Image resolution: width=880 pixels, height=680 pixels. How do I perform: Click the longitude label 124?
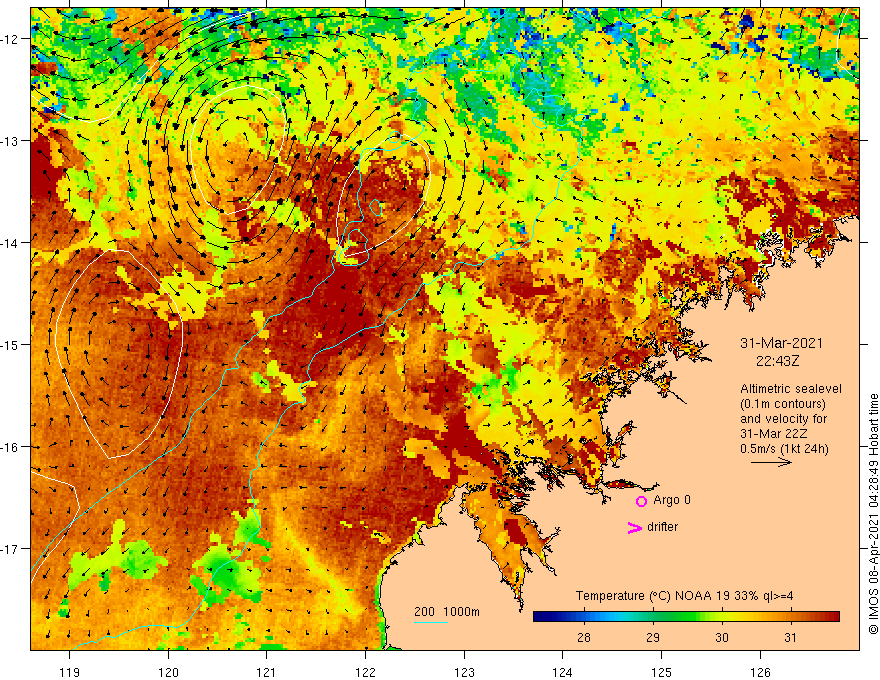pos(563,672)
